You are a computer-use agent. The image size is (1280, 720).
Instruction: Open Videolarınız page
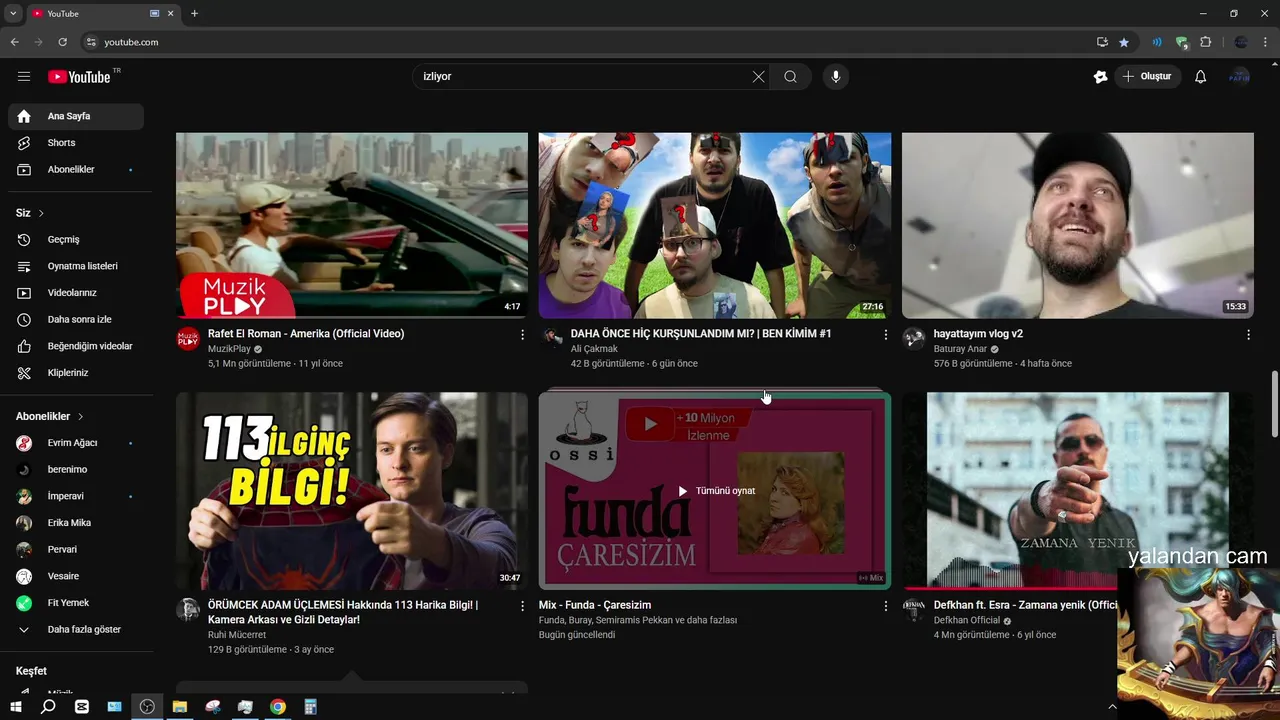(x=76, y=293)
